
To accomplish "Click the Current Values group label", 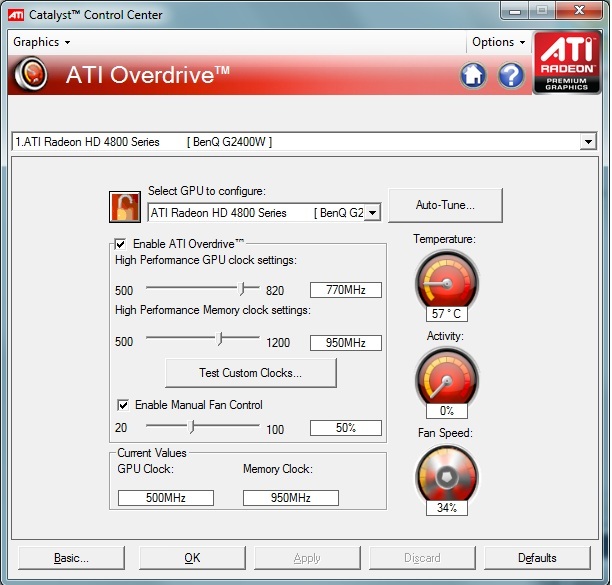I will click(x=152, y=453).
